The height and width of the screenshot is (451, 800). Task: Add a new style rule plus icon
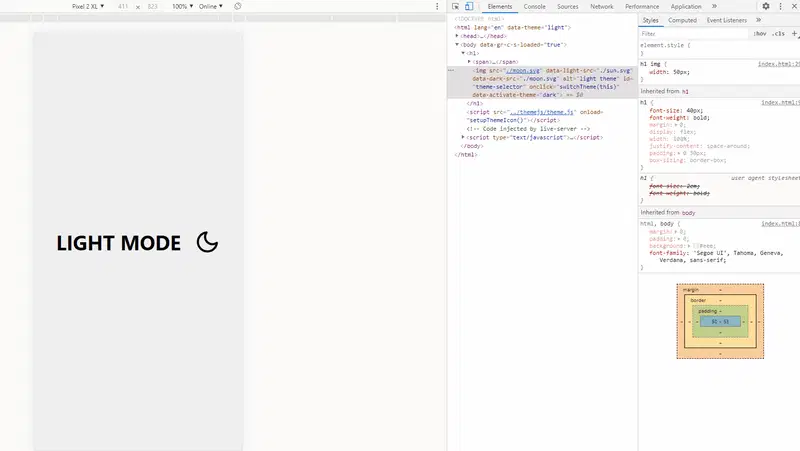coord(794,34)
